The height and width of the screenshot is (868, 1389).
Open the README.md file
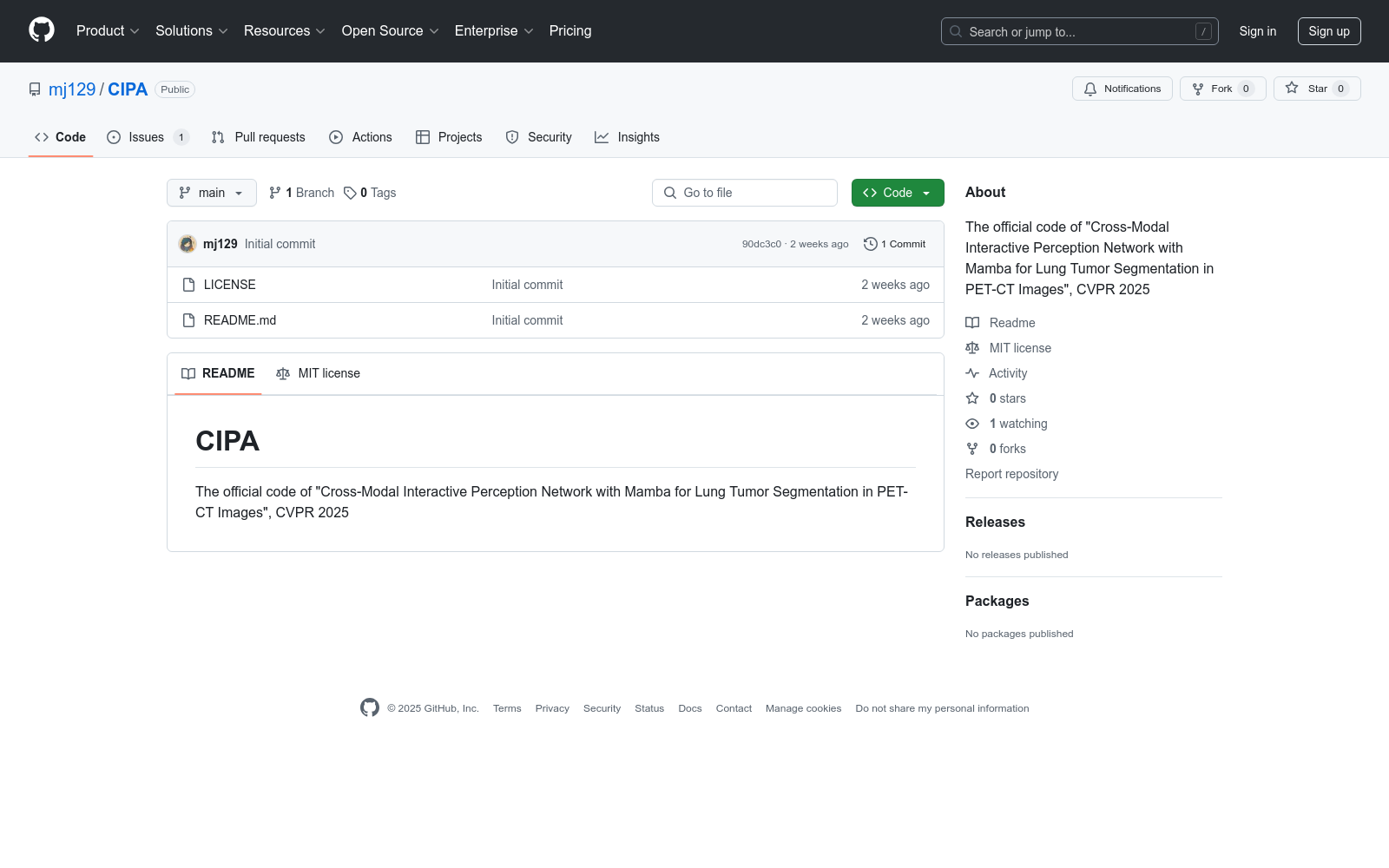click(240, 320)
